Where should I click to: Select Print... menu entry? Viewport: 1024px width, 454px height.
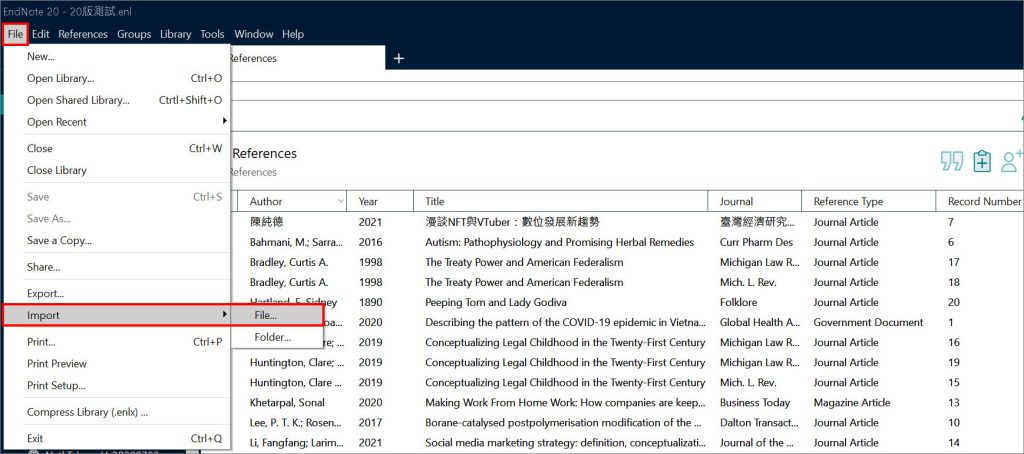pyautogui.click(x=117, y=342)
